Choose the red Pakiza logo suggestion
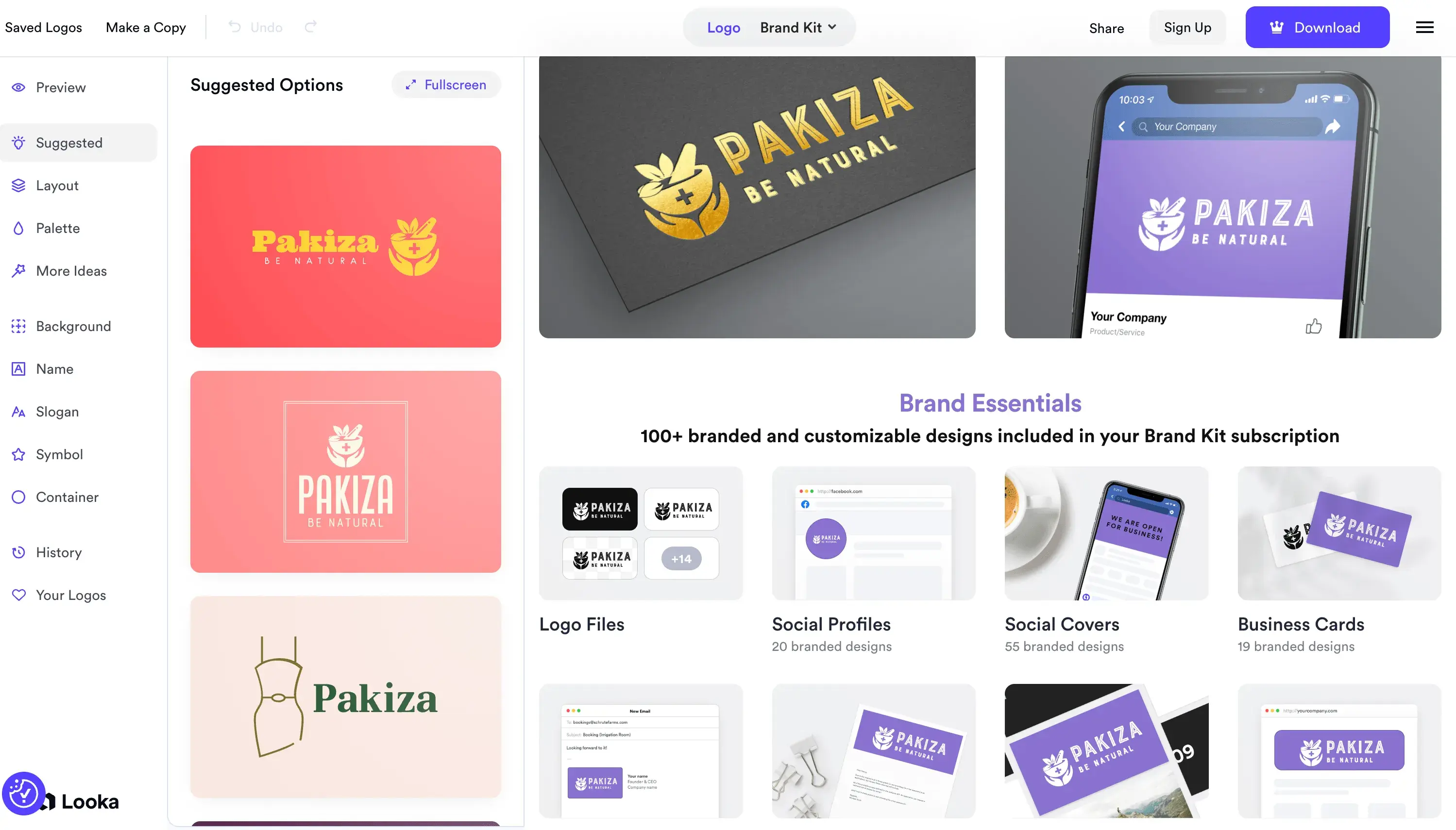 tap(346, 246)
